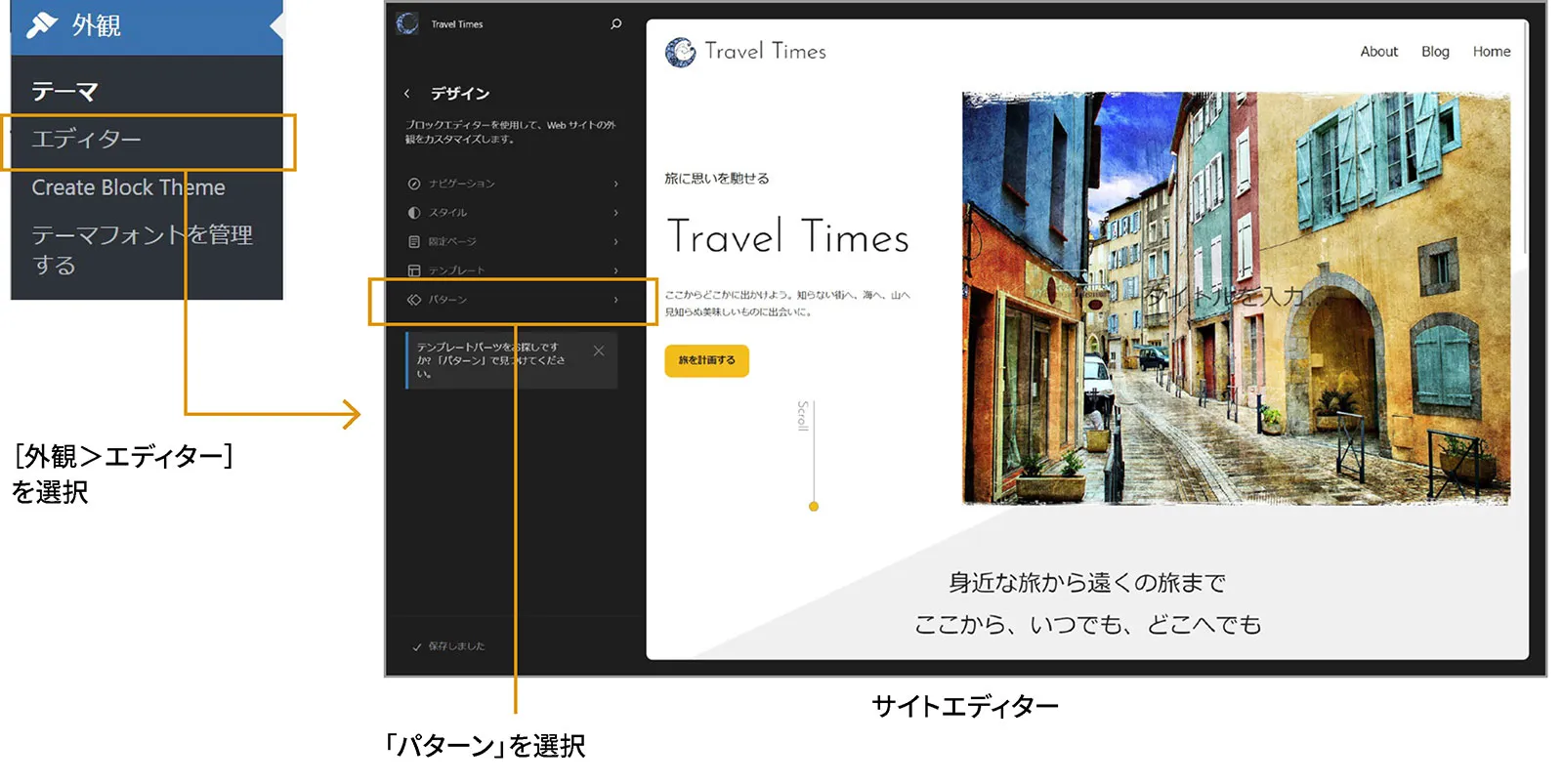Click the スタイル half-circle icon
Image resolution: width=1563 pixels, height=784 pixels.
[414, 213]
